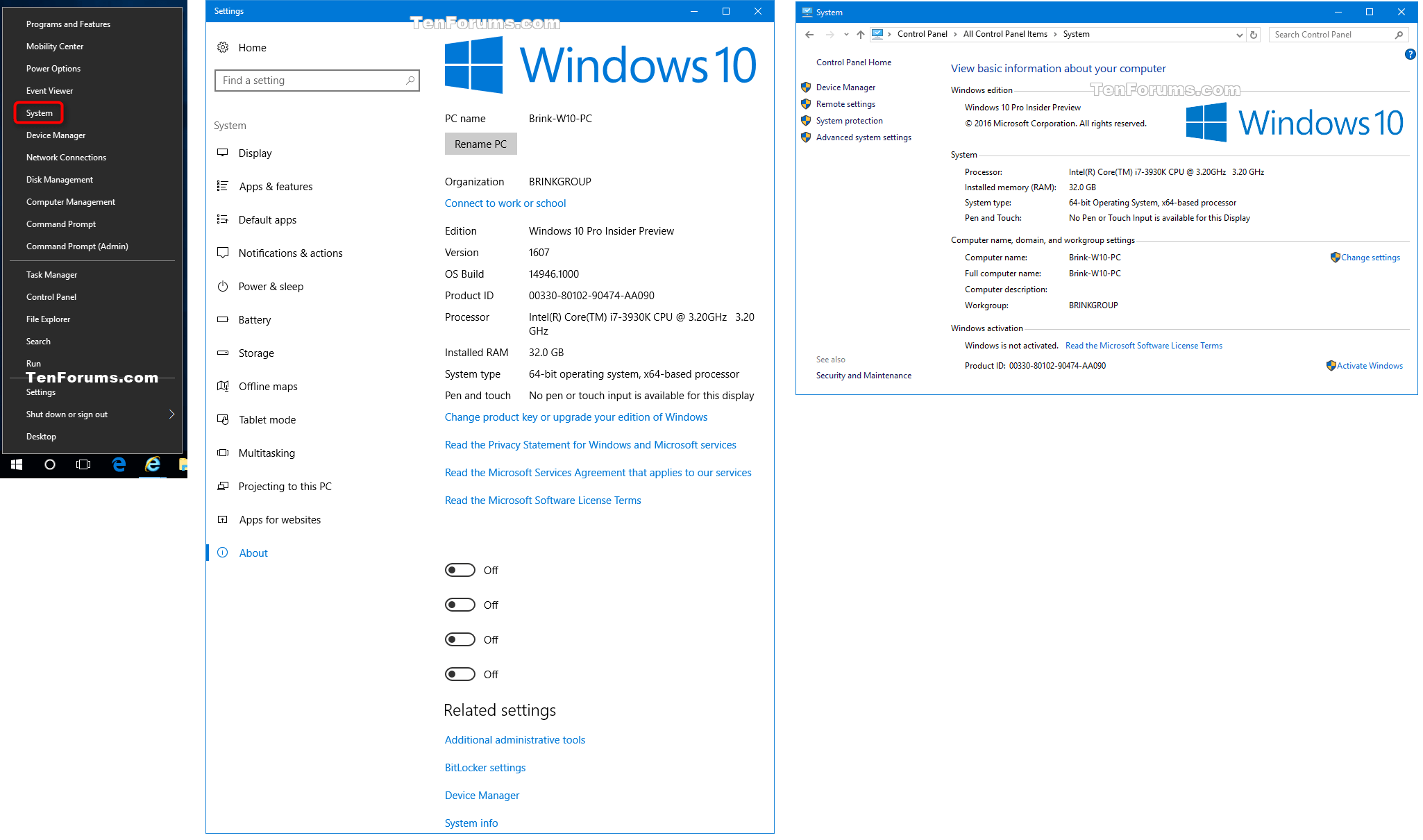Open Connect to work or school link
This screenshot has width=1423, height=840.
tap(505, 203)
